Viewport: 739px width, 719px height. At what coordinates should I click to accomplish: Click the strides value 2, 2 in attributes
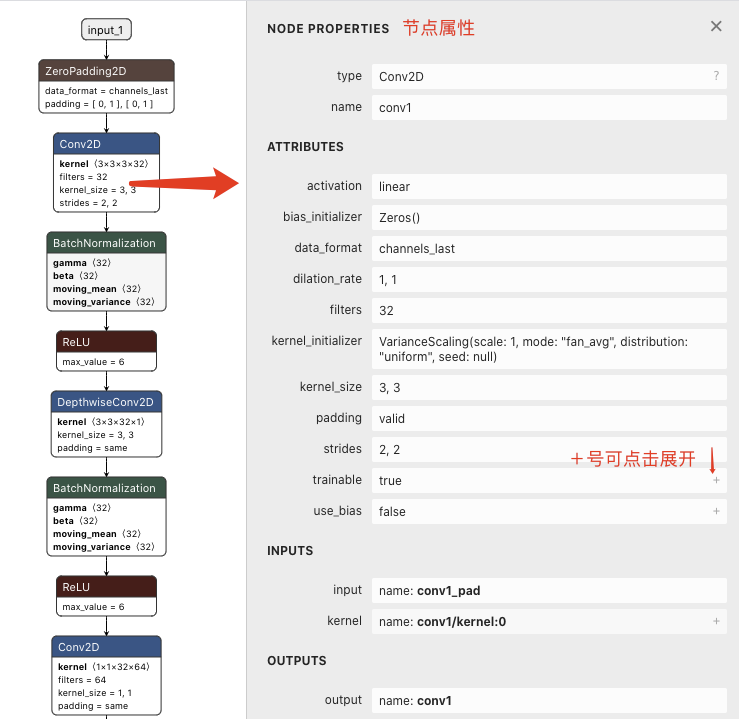coord(549,449)
